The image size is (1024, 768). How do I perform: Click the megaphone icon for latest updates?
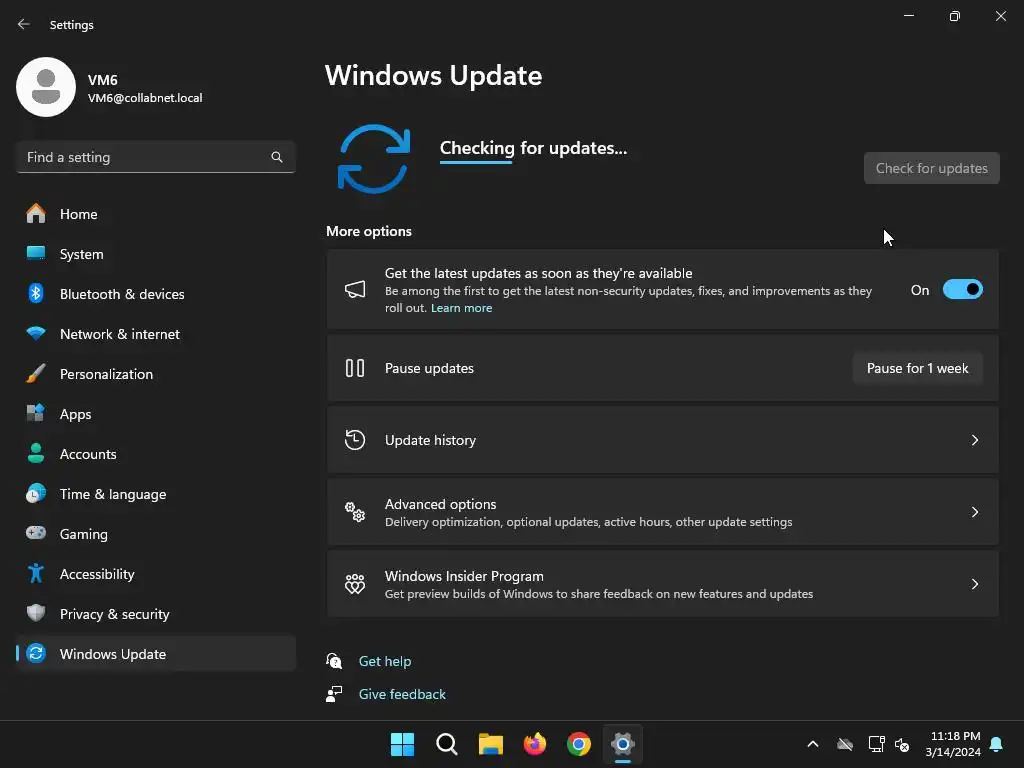click(x=355, y=290)
